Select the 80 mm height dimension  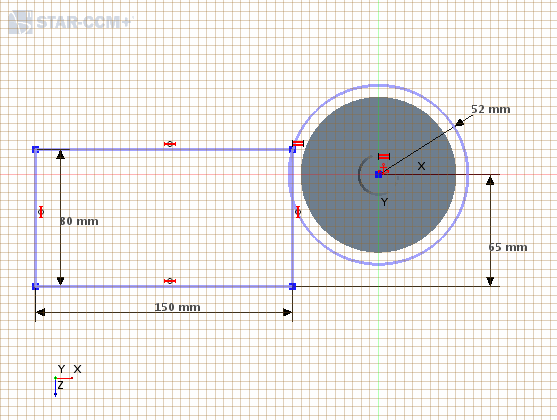point(79,221)
